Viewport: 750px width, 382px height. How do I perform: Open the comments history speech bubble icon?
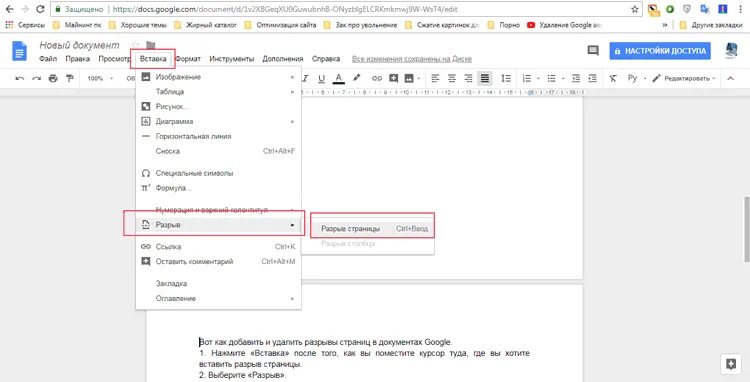pos(593,51)
